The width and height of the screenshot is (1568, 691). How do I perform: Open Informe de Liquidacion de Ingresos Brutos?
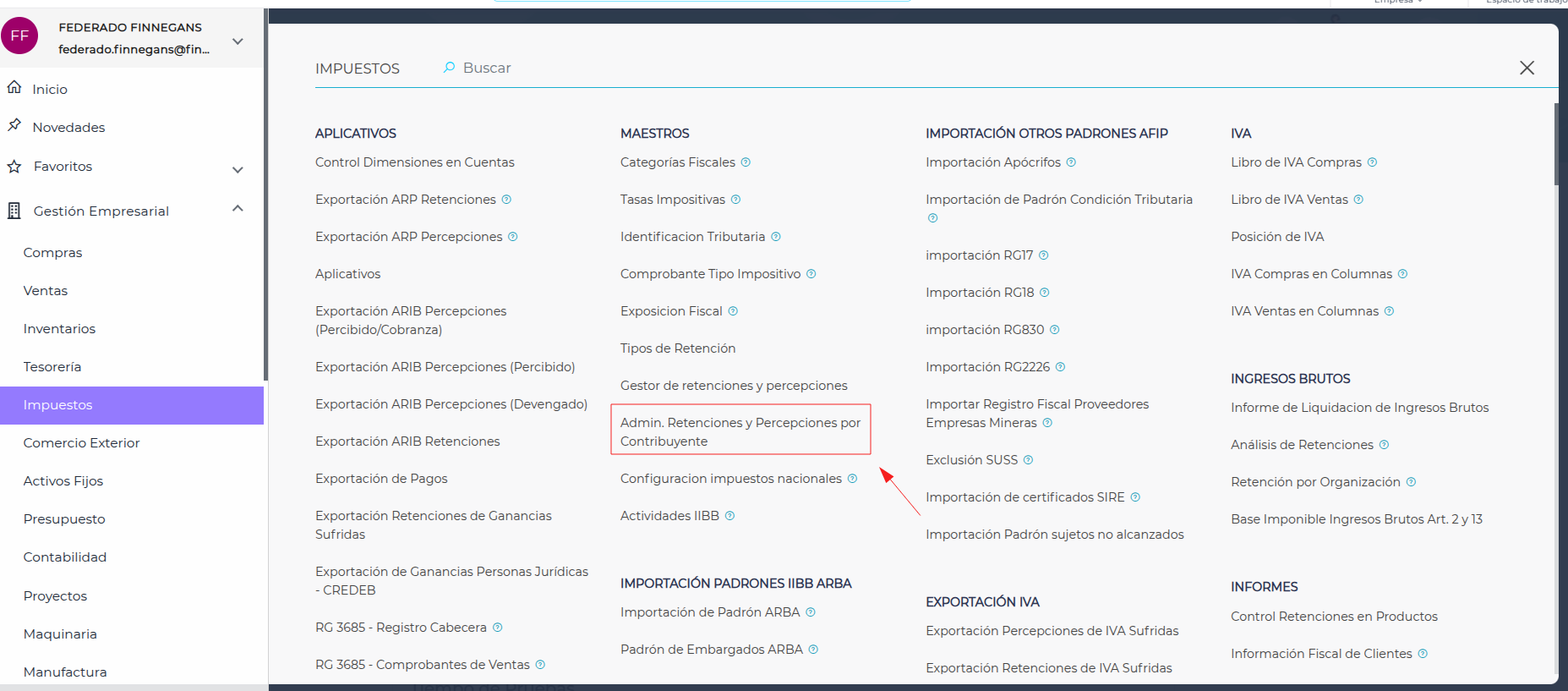[x=1360, y=408]
